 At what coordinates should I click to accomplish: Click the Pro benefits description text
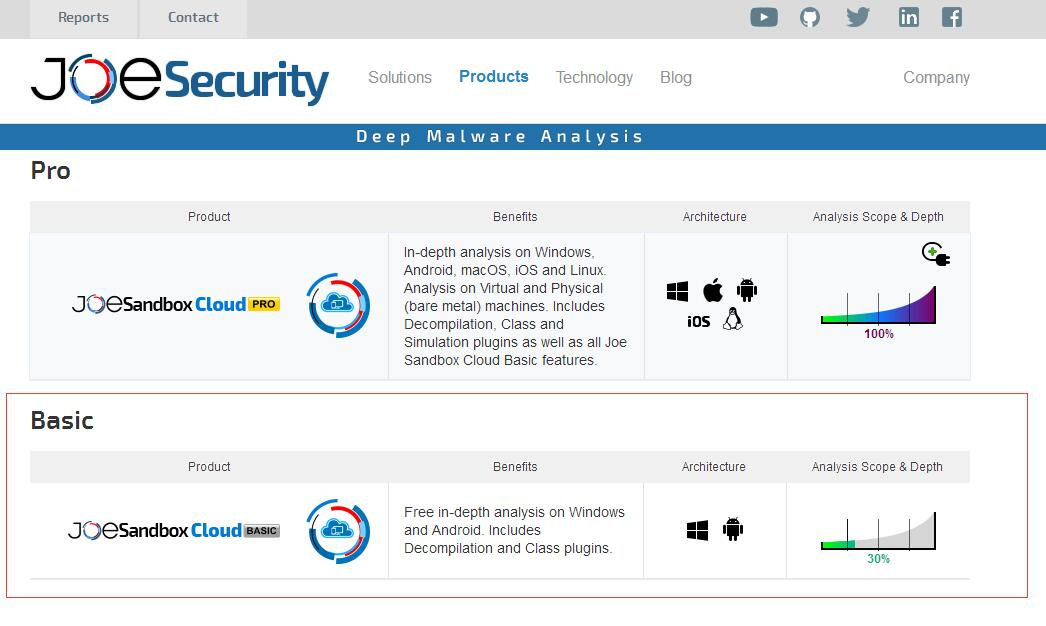516,306
